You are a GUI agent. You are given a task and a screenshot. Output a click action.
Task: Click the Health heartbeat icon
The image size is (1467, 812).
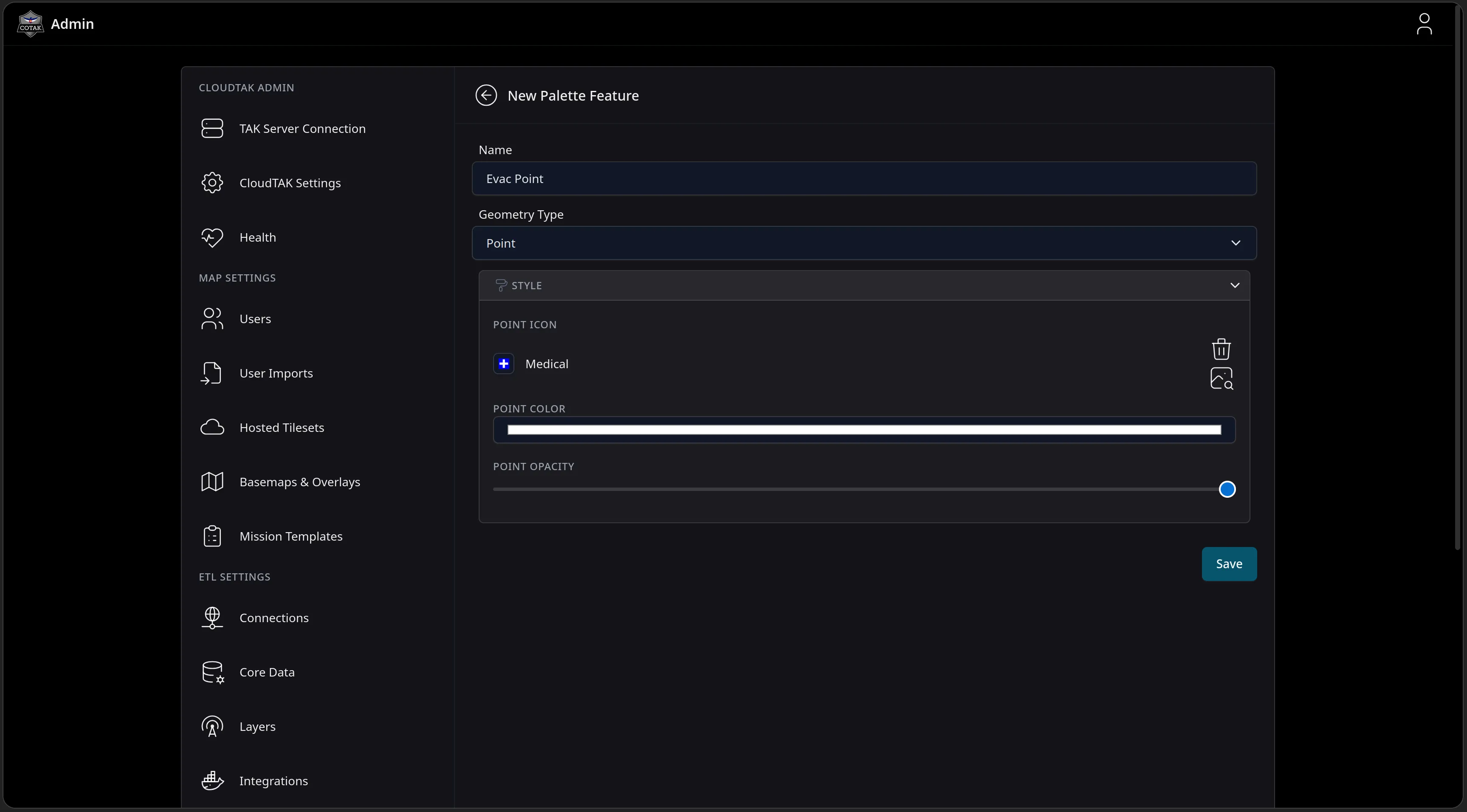212,237
